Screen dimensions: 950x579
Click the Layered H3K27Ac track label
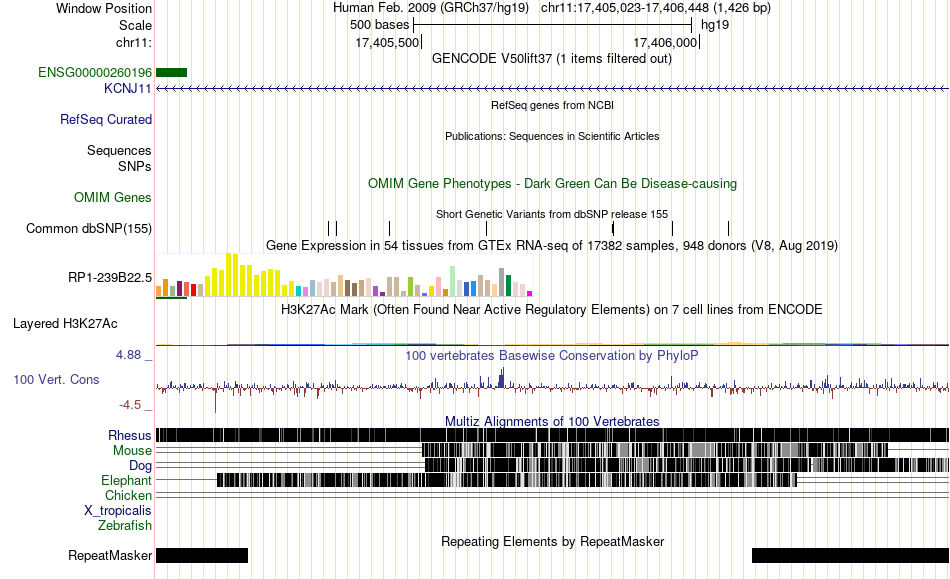pos(65,323)
